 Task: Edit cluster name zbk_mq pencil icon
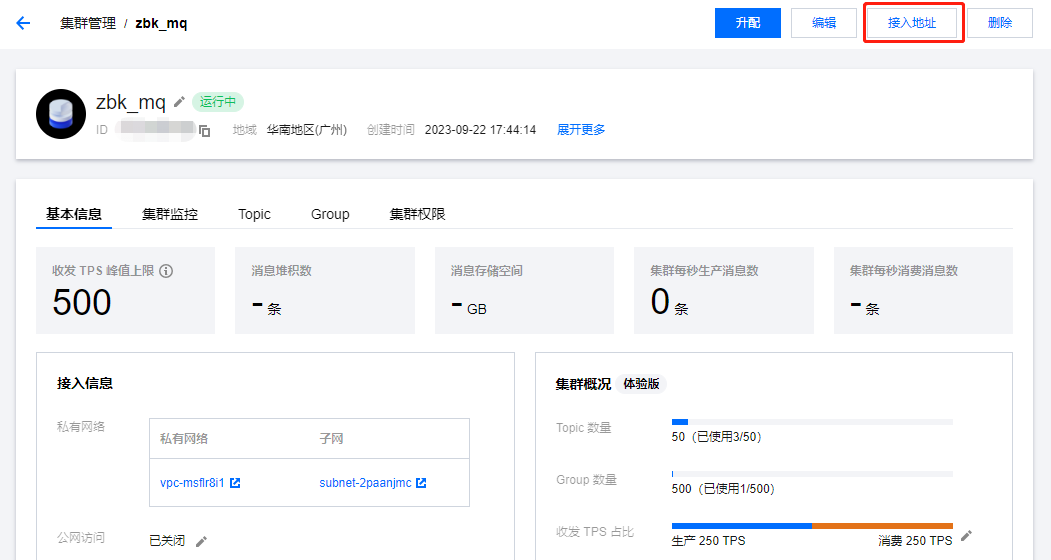(179, 102)
